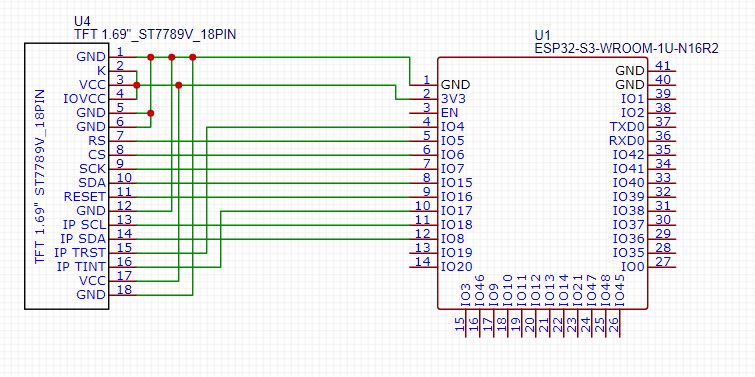This screenshot has width=755, height=377.
Task: Select the EN pin label on U1
Action: [449, 113]
